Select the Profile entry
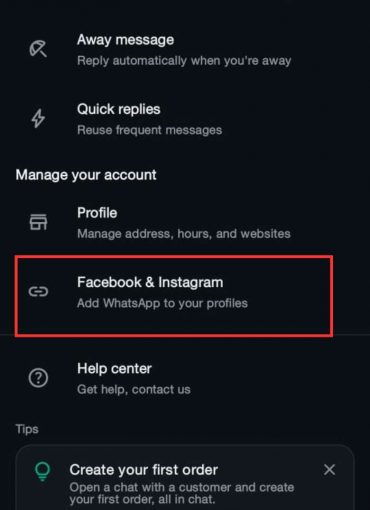The image size is (370, 510). pos(185,223)
